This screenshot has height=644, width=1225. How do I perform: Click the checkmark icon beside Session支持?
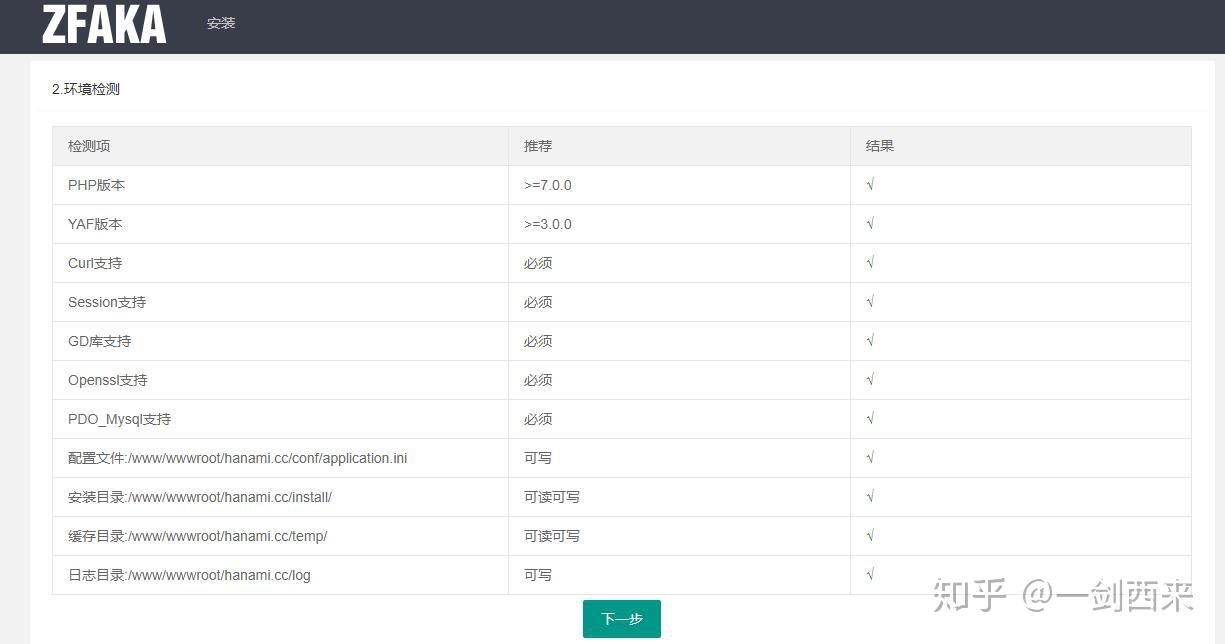coord(869,301)
